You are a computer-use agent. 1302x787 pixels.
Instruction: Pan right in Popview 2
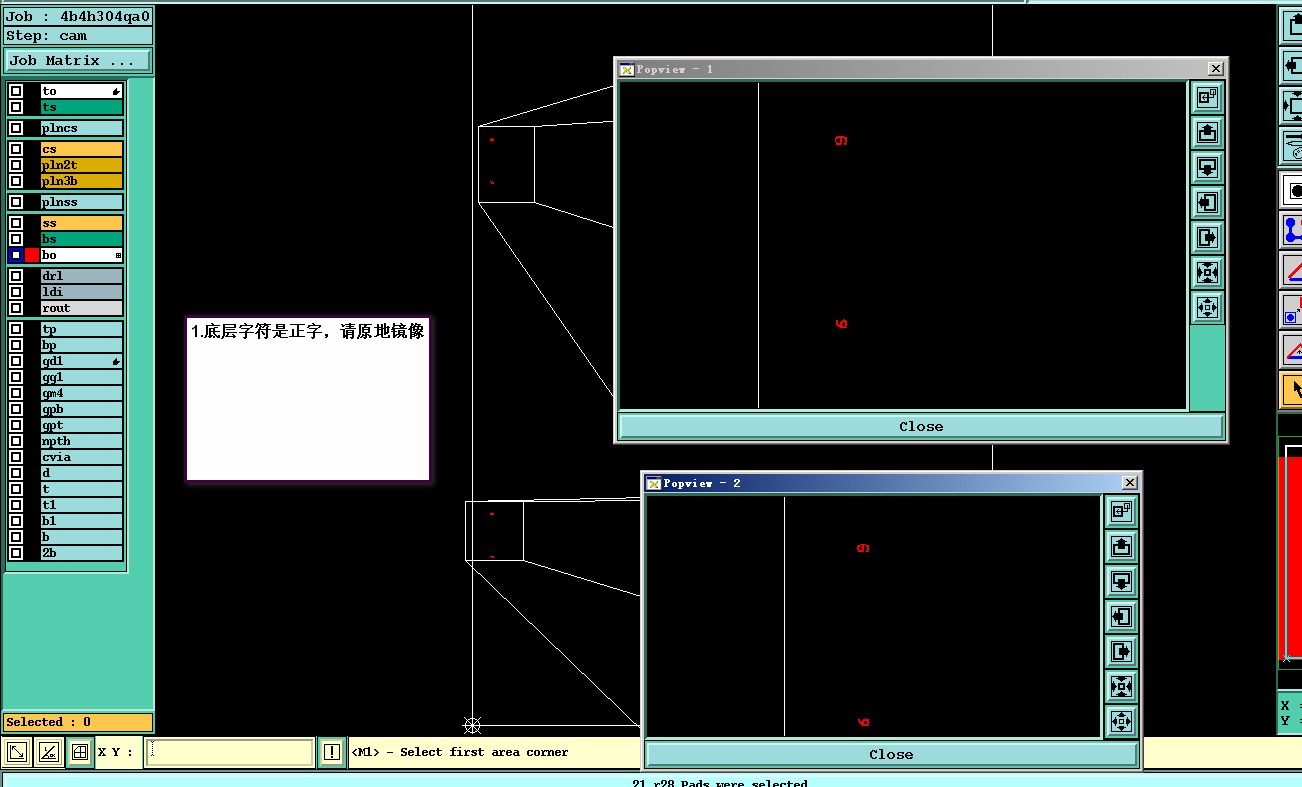coord(1121,651)
